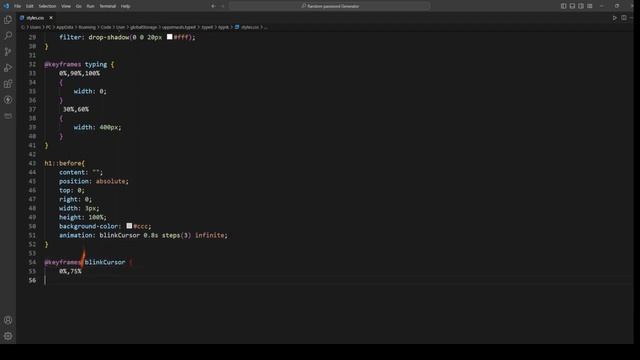
Task: Expand the User breadcrumb segment
Action: pos(120,27)
